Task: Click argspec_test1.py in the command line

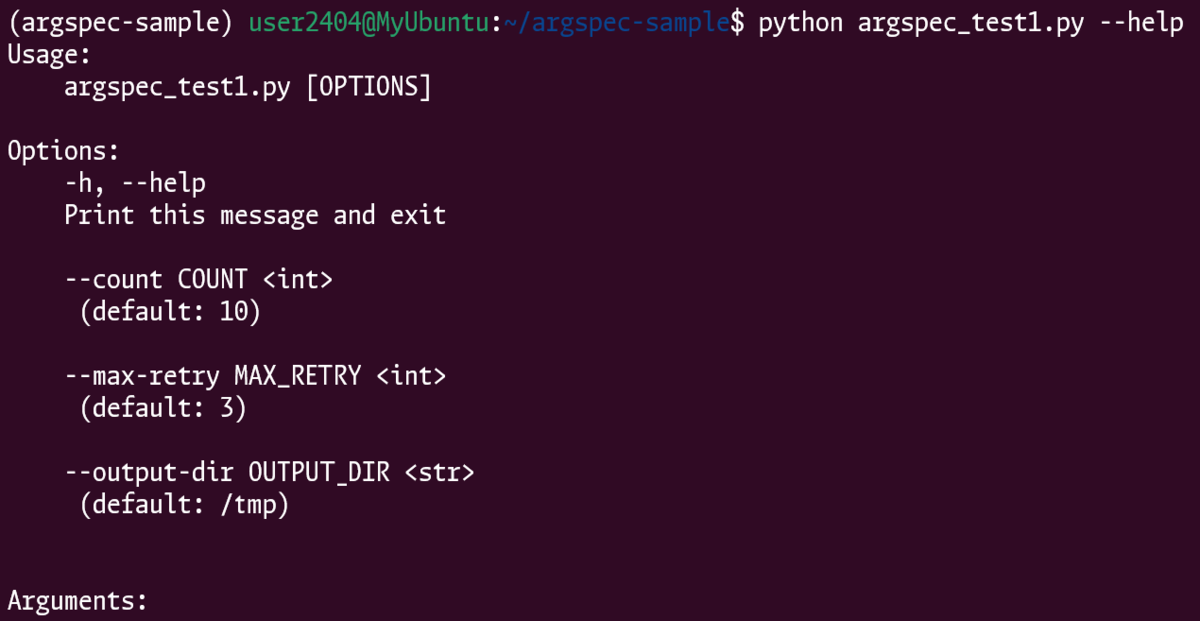Action: [x=970, y=23]
